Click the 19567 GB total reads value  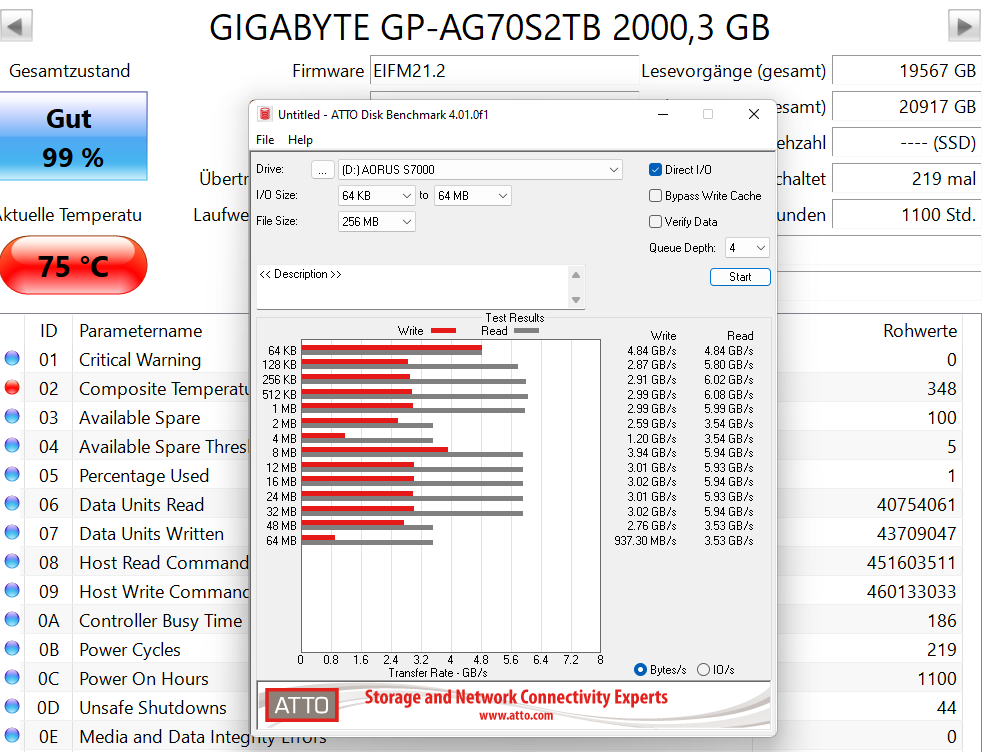tap(907, 70)
